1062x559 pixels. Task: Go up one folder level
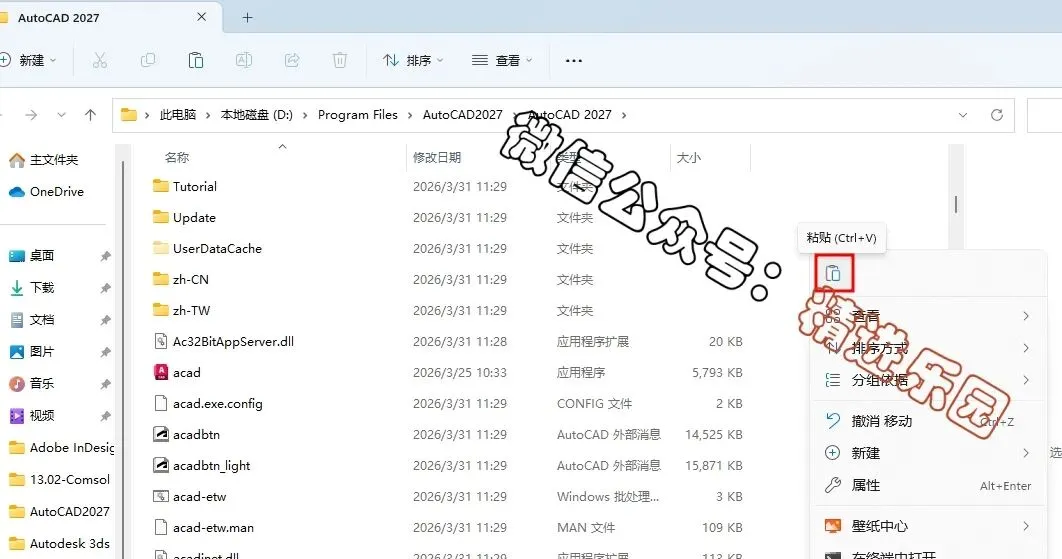[90, 115]
